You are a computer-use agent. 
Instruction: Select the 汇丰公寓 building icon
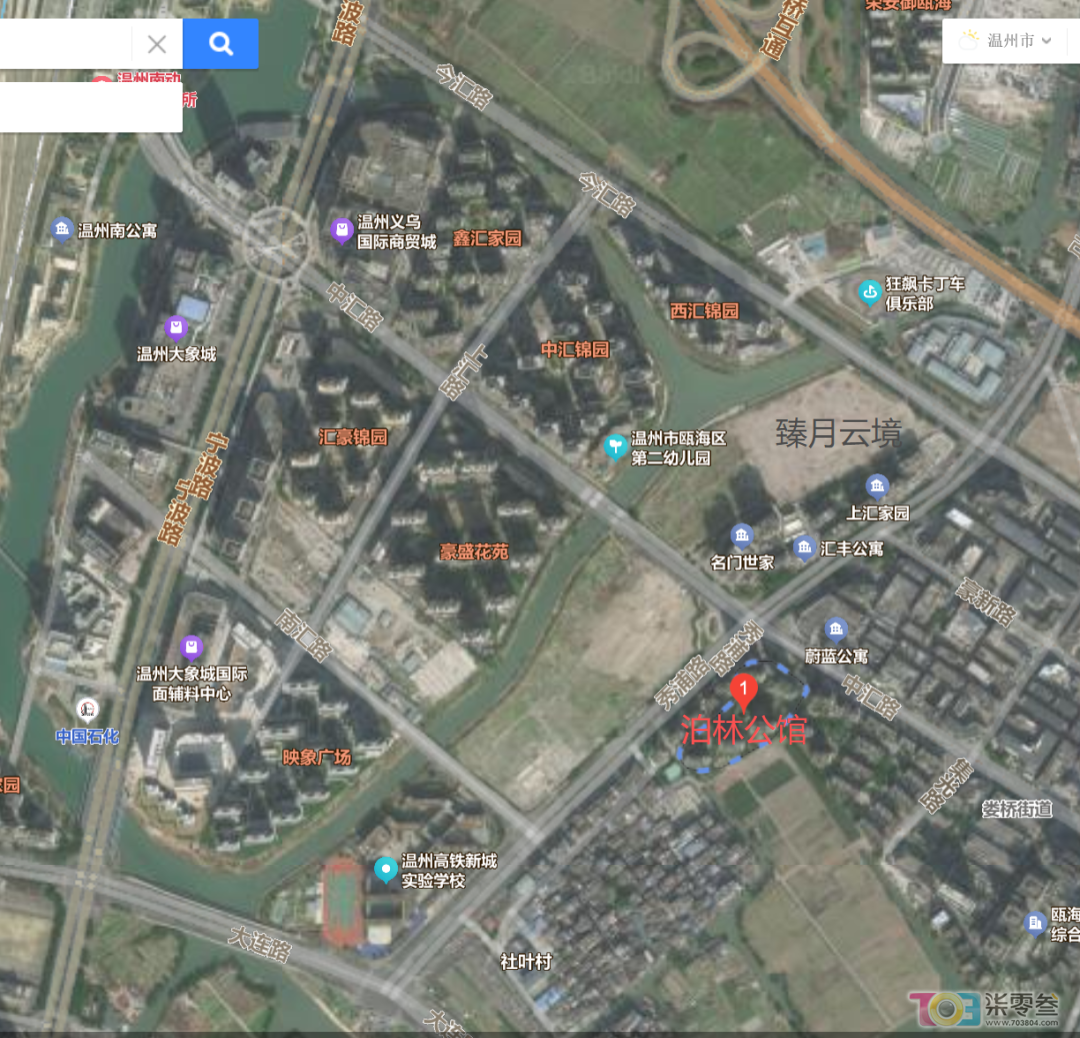coord(804,548)
